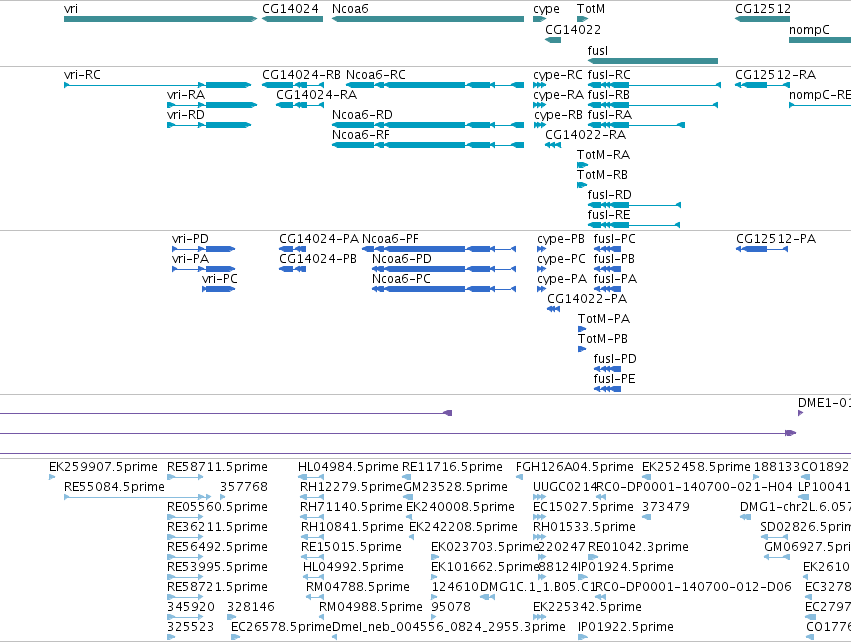Select transcript vri-RC
Image resolution: width=851 pixels, height=642 pixels.
pos(157,85)
